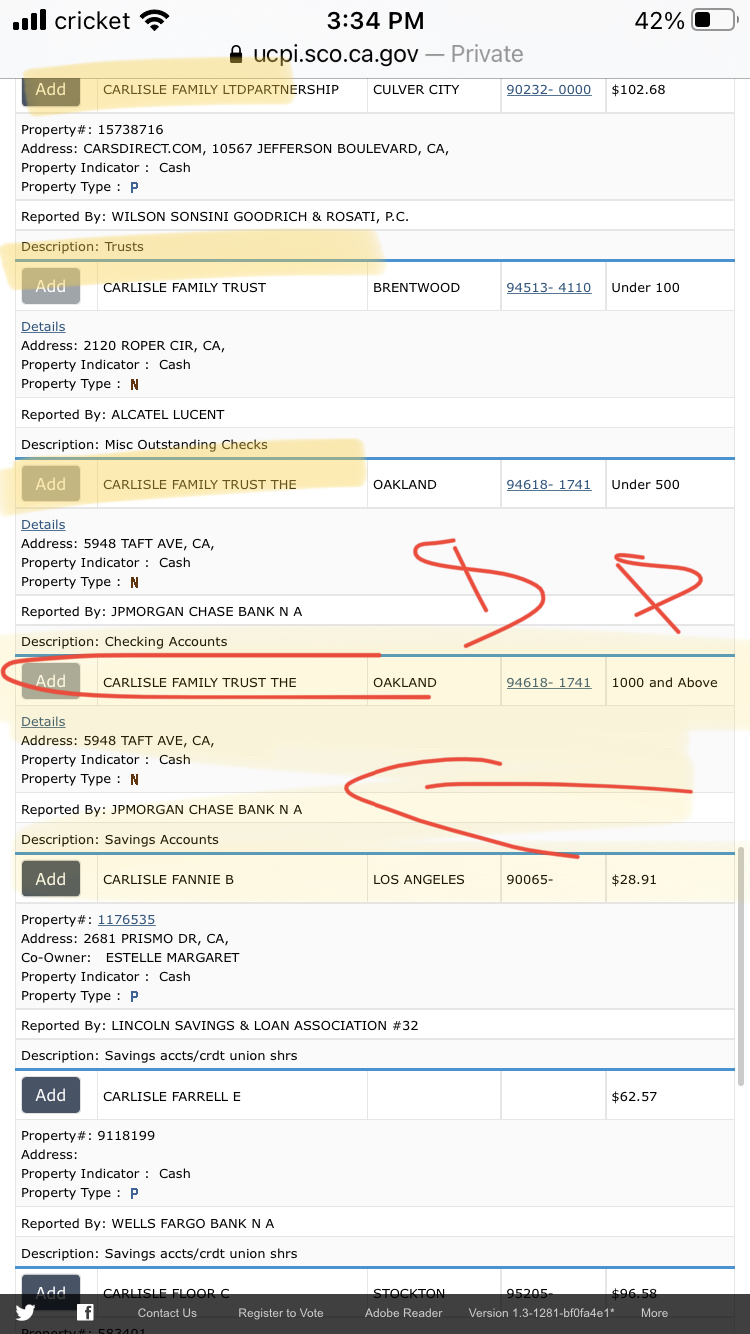Open the More footer menu
This screenshot has height=1334, width=750.
click(x=654, y=1313)
